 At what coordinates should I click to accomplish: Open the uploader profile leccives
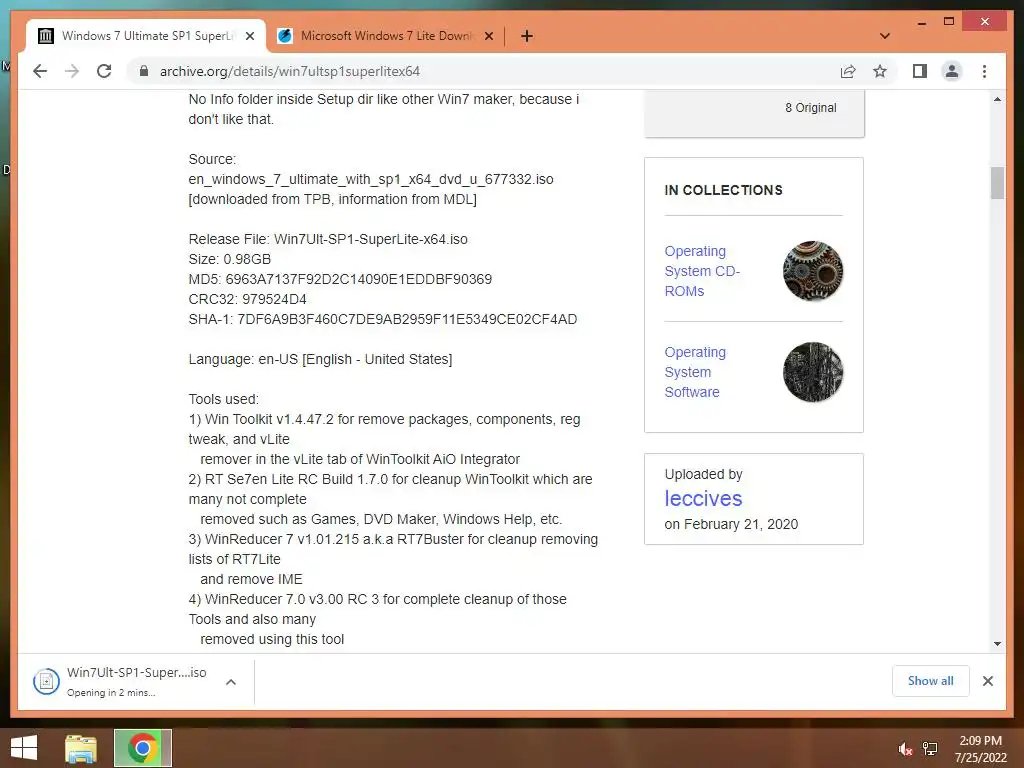pos(703,498)
